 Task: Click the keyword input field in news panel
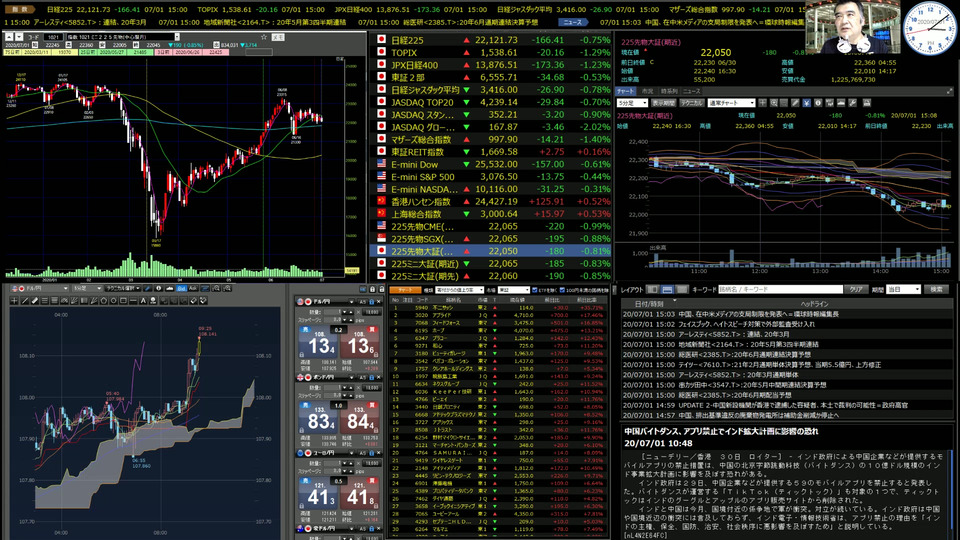click(x=780, y=289)
